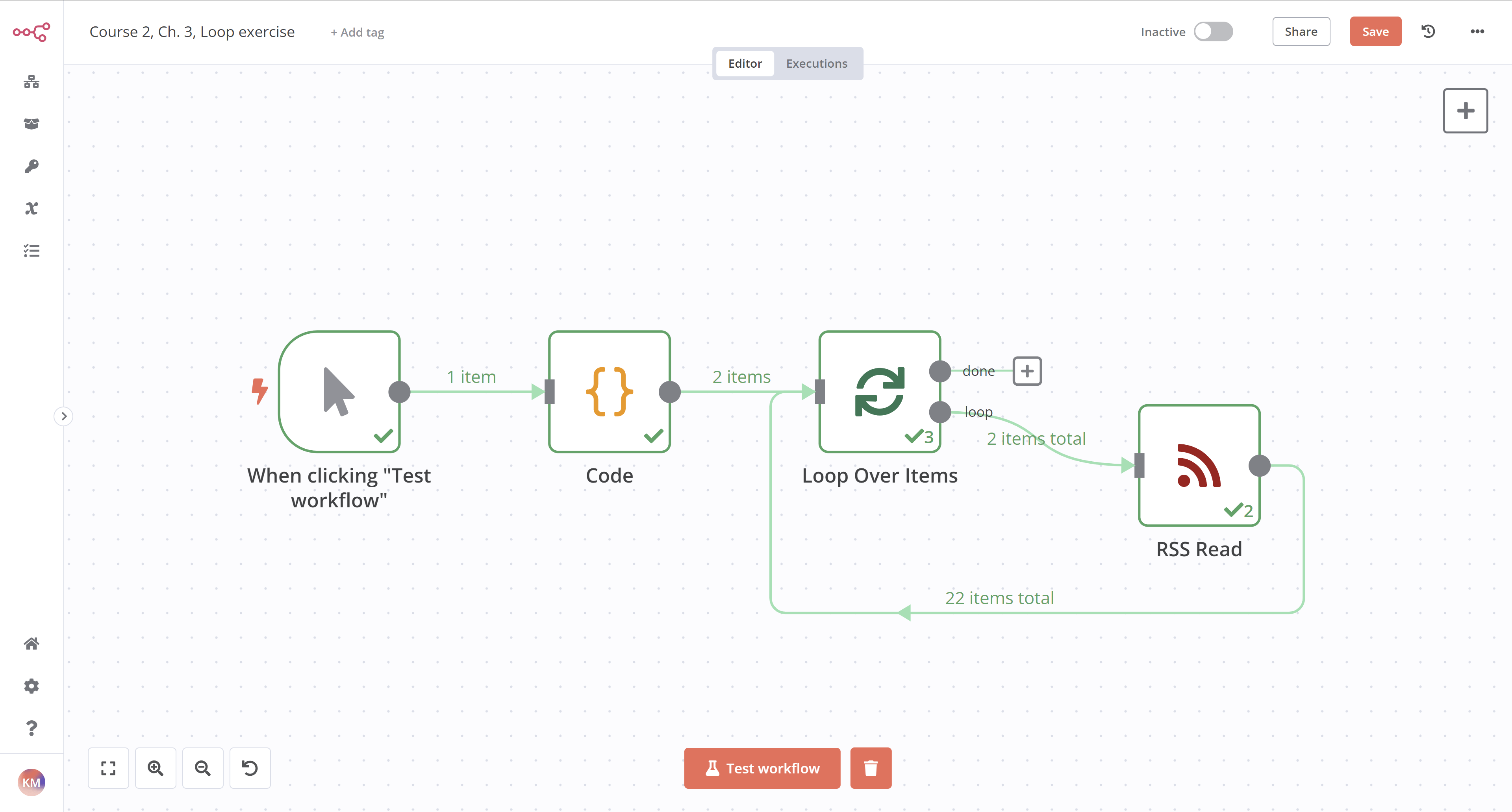Activate the workflow with the Inactive toggle
The image size is (1512, 812).
(x=1214, y=31)
